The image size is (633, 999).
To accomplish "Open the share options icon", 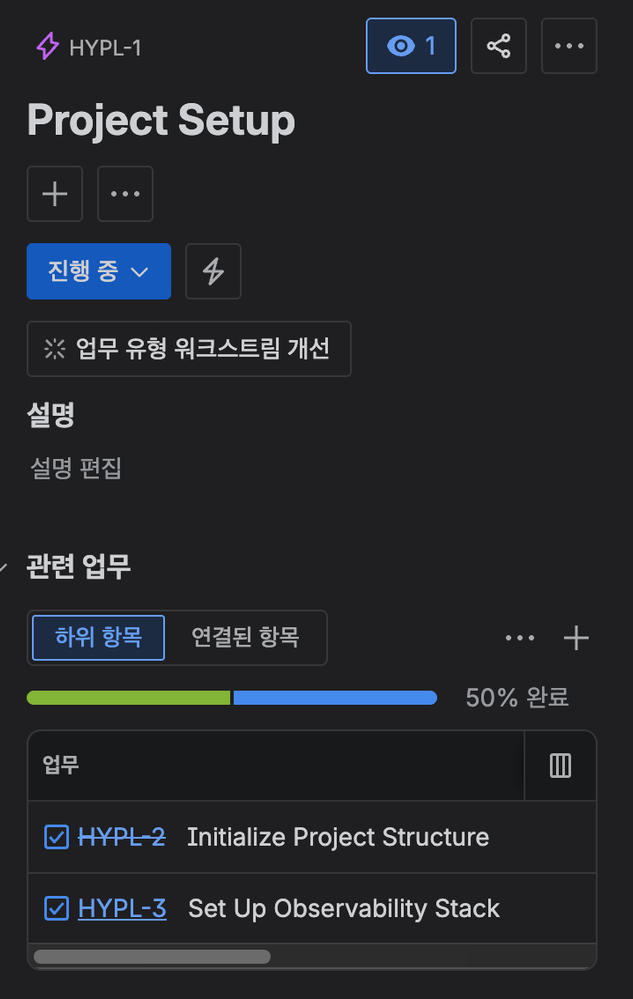I will coord(498,45).
